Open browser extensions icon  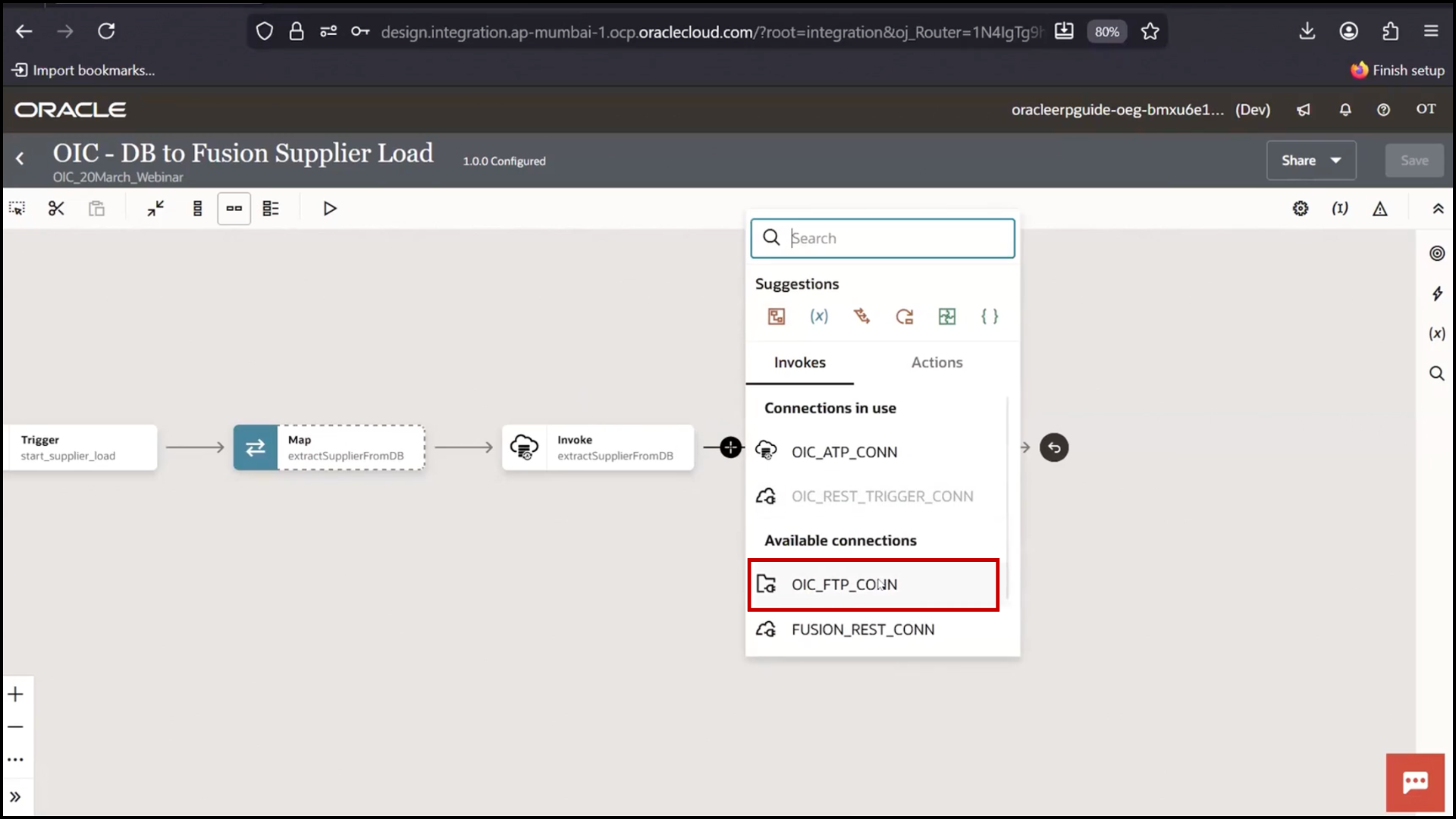[x=1390, y=31]
